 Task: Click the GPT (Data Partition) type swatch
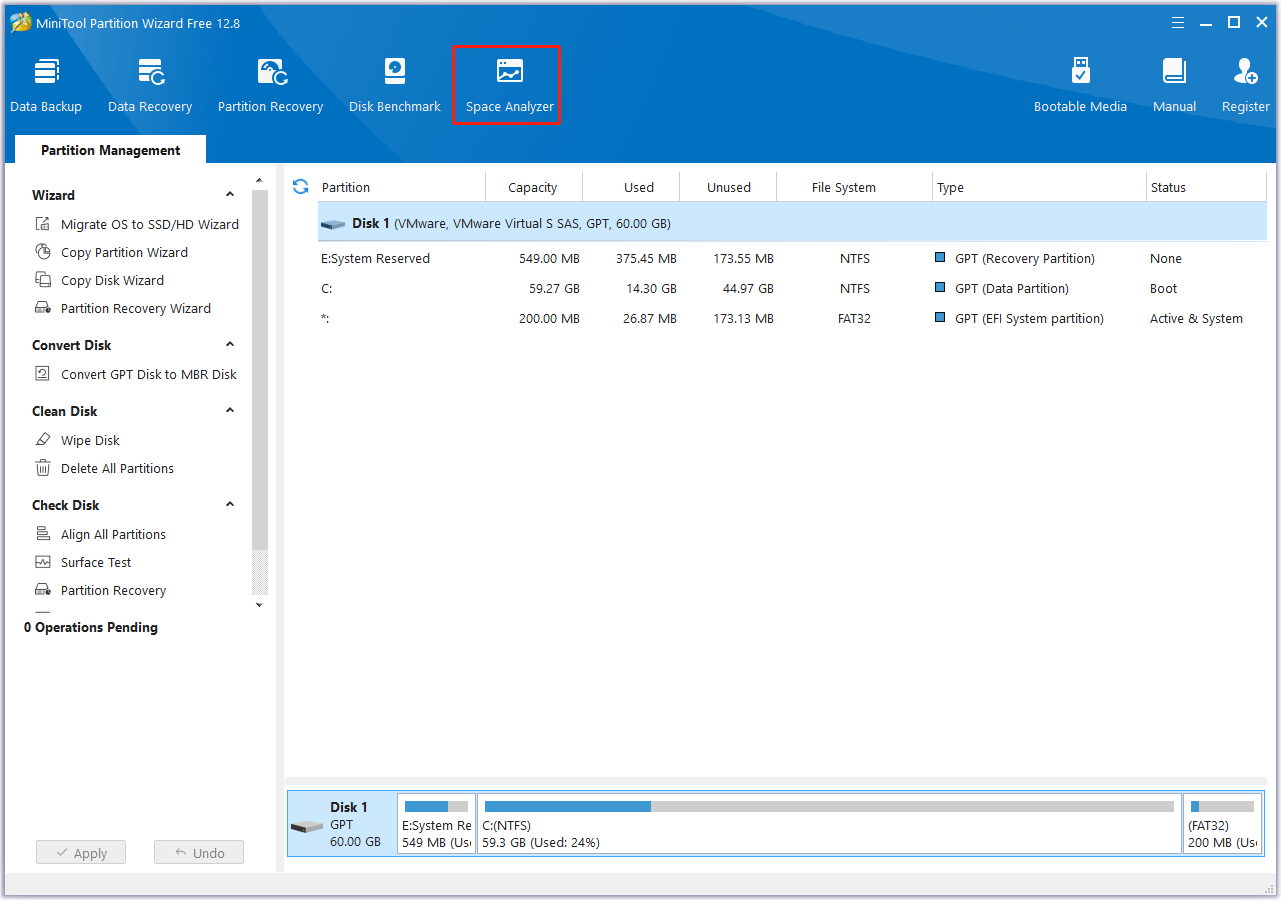tap(940, 287)
